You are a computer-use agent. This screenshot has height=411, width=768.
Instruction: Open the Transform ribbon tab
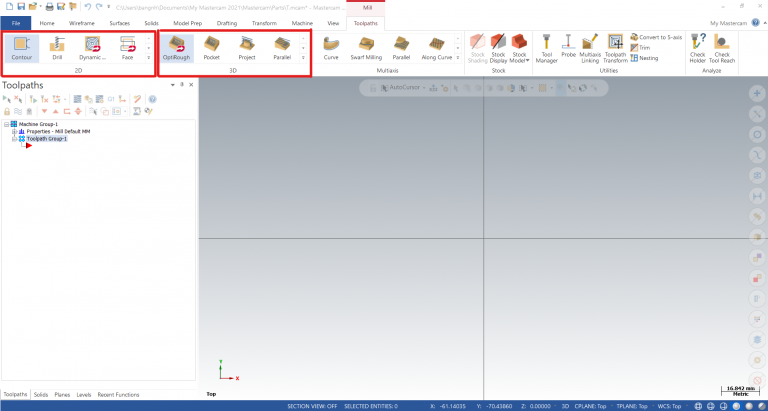(x=264, y=23)
